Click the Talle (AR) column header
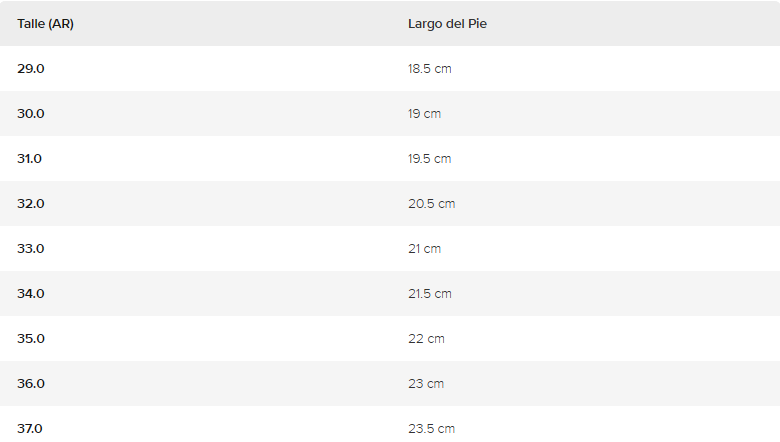The width and height of the screenshot is (780, 442). coord(45,23)
